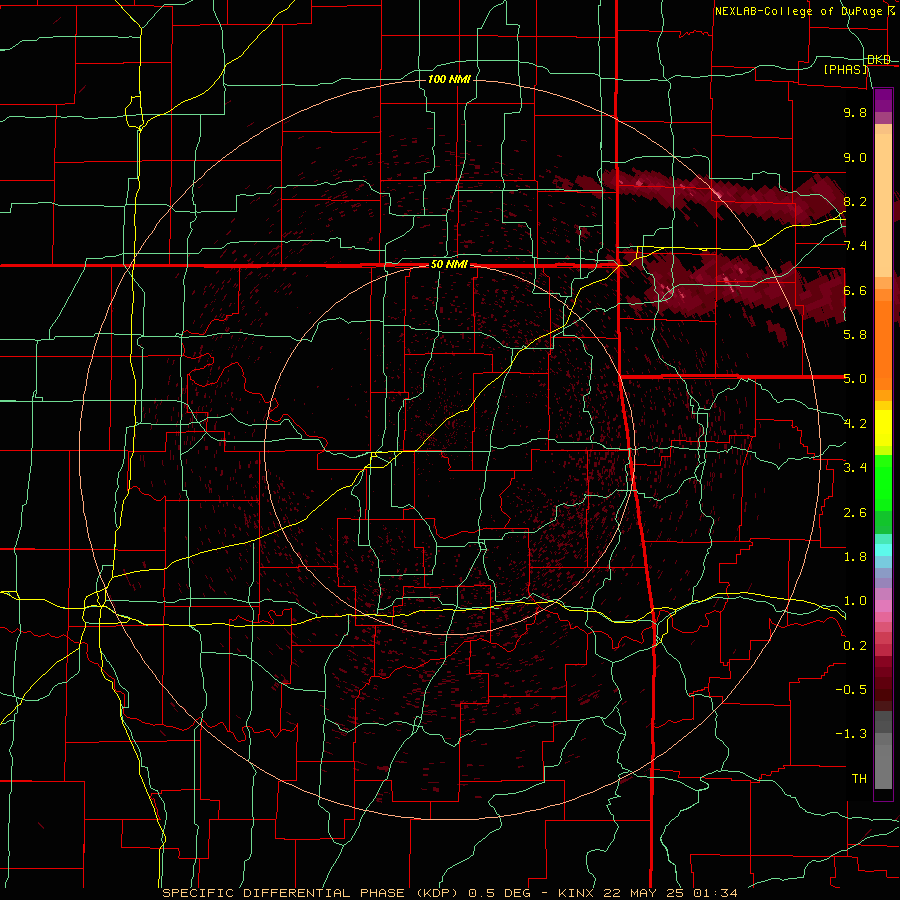Click the 1.0 value on color scale
Screen dimensions: 900x900
click(855, 601)
